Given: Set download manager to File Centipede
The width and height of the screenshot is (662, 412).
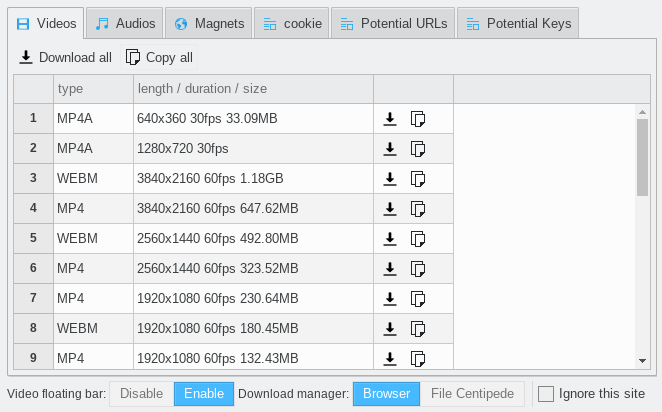Looking at the screenshot, I should tap(472, 394).
